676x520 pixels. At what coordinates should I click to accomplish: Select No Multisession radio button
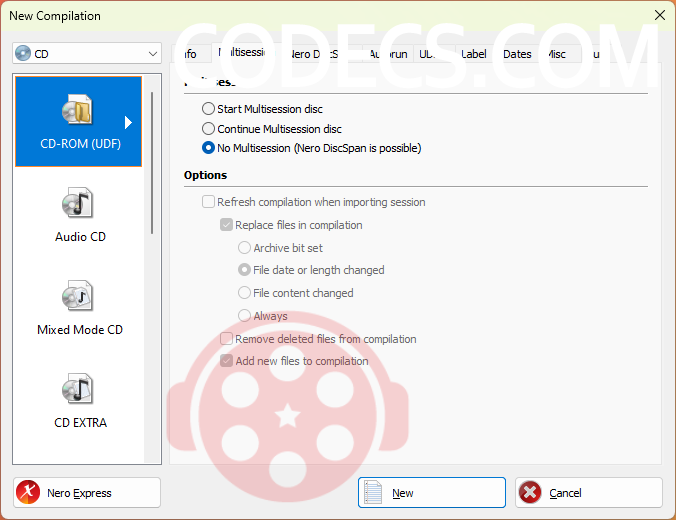(x=208, y=148)
